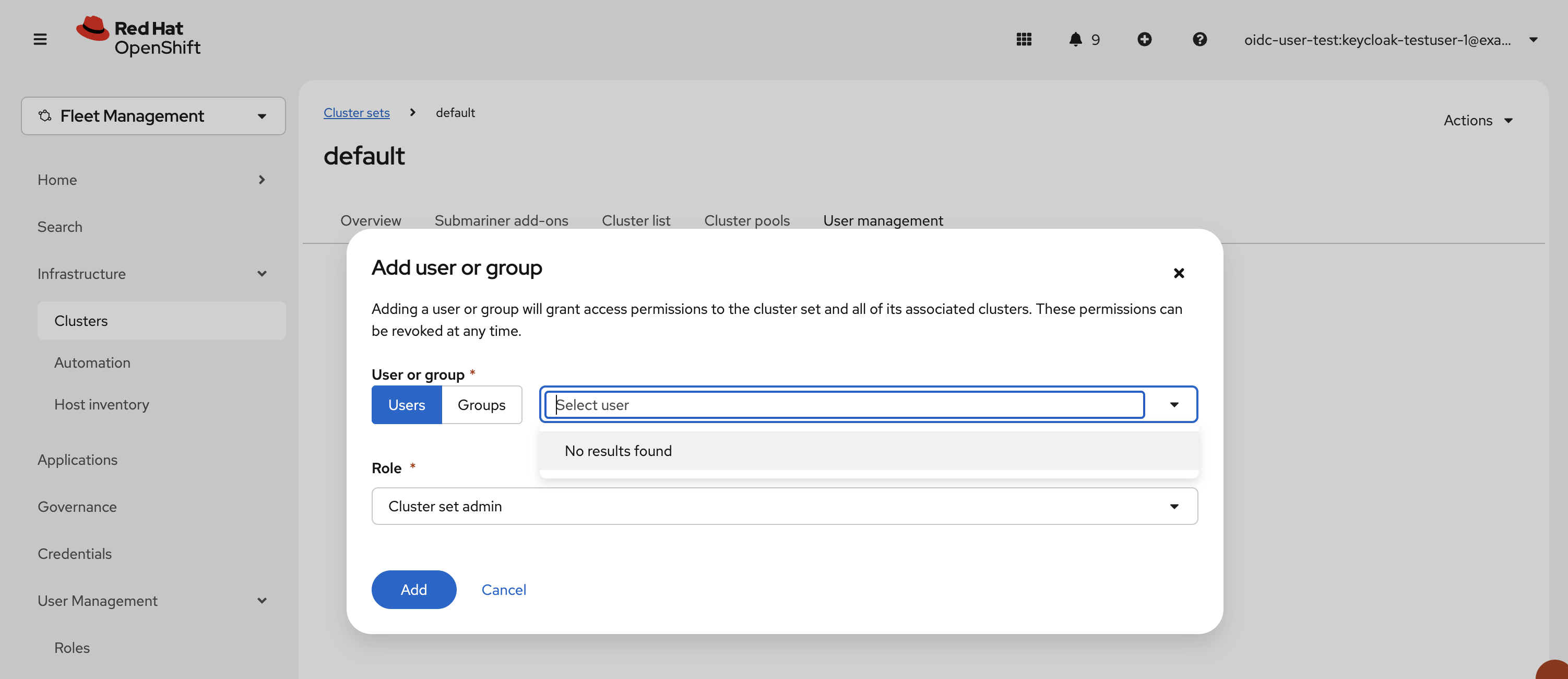Open the Actions dropdown

[1478, 121]
